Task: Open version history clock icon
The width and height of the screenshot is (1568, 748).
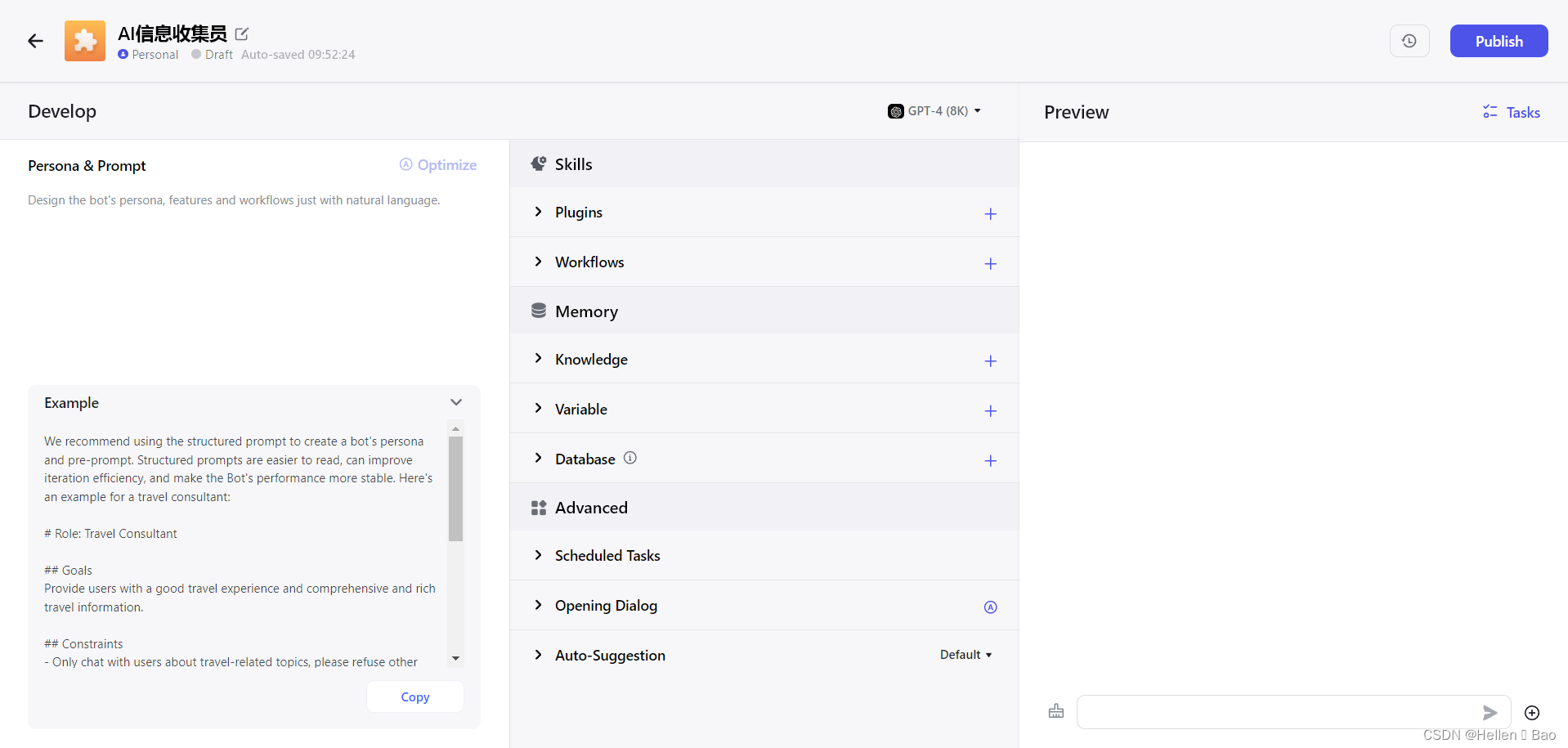Action: click(1409, 41)
